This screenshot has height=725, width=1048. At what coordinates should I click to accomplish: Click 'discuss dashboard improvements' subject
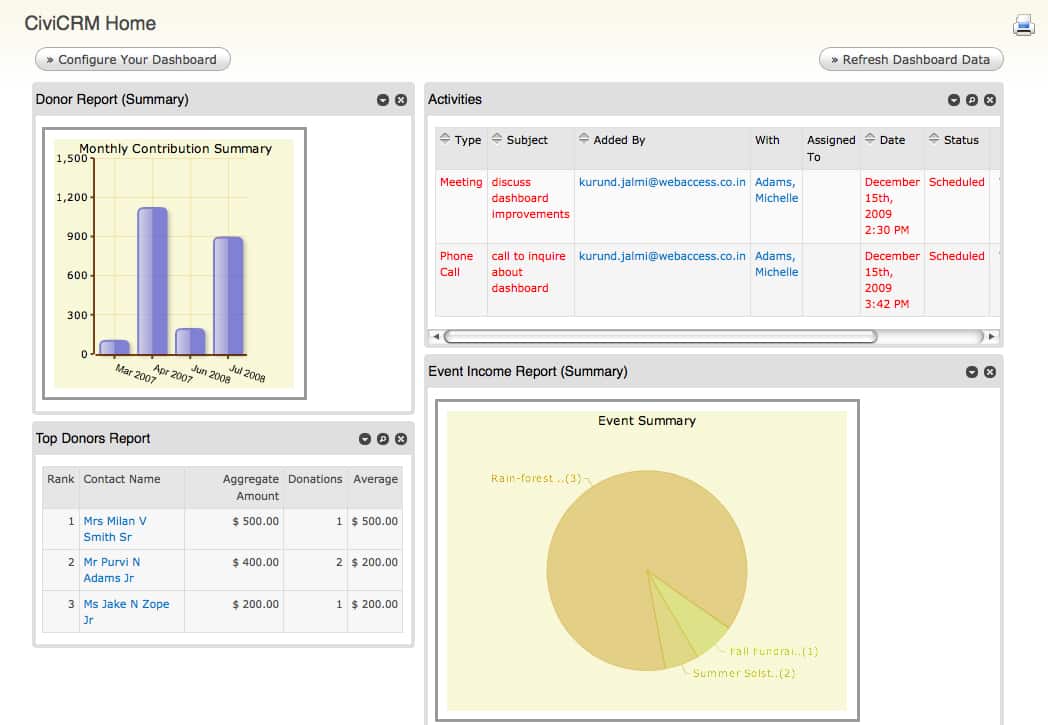(530, 198)
